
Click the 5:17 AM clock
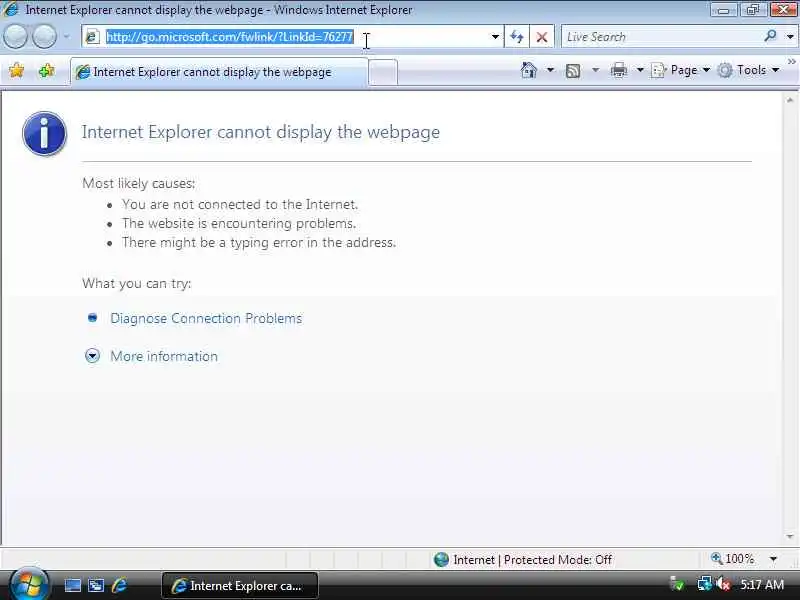coord(762,585)
